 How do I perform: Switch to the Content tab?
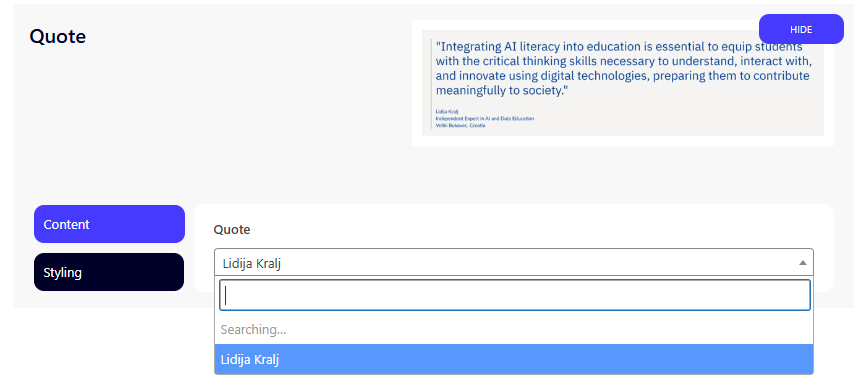(109, 224)
